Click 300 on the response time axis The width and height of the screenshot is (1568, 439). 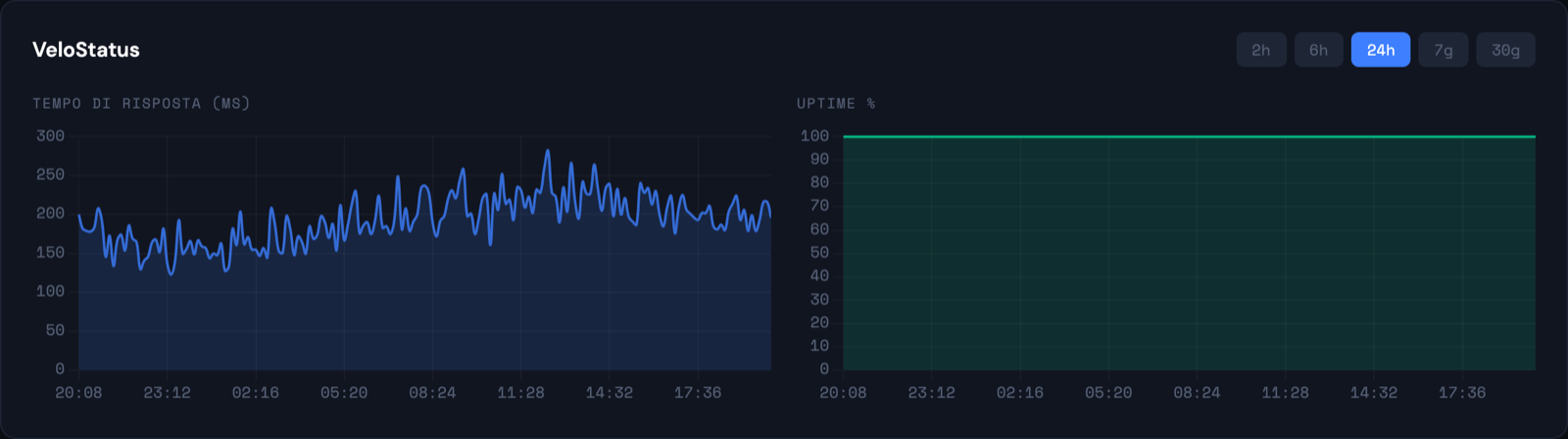(51, 136)
